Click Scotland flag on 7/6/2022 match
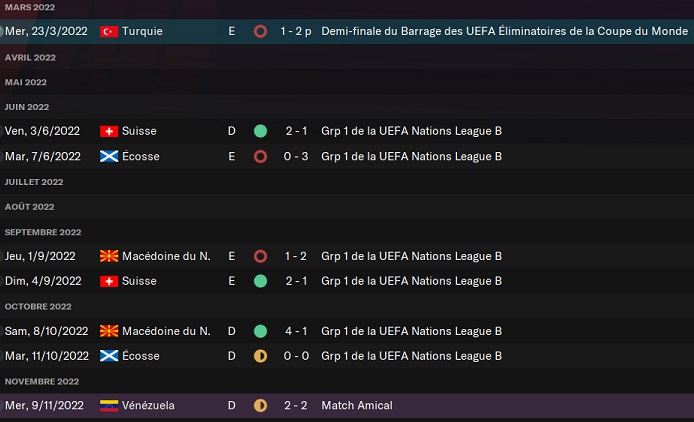694x422 pixels. (109, 156)
